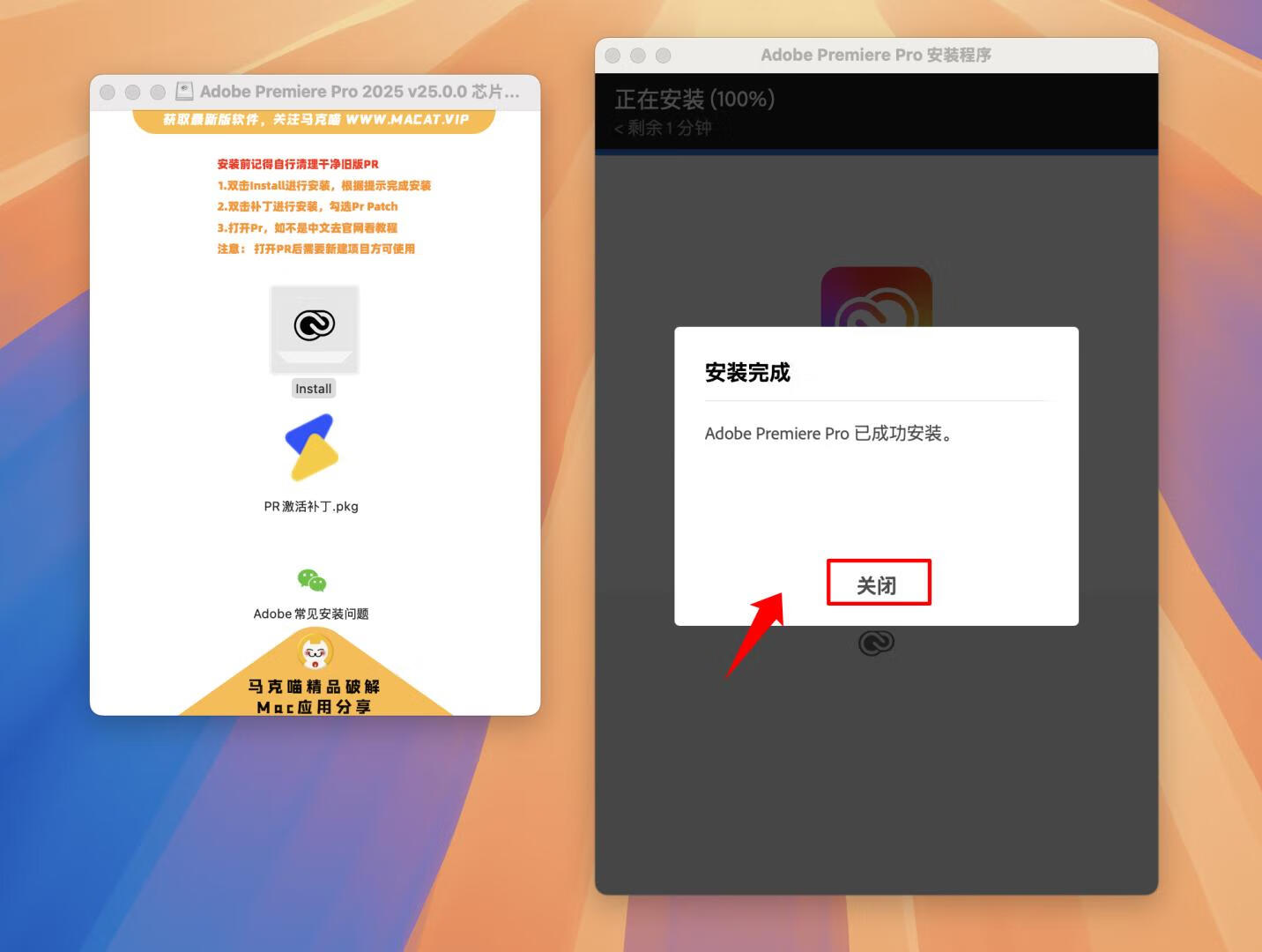Close the Adobe Premiere Pro installer window
Viewport: 1262px width, 952px height.
613,56
